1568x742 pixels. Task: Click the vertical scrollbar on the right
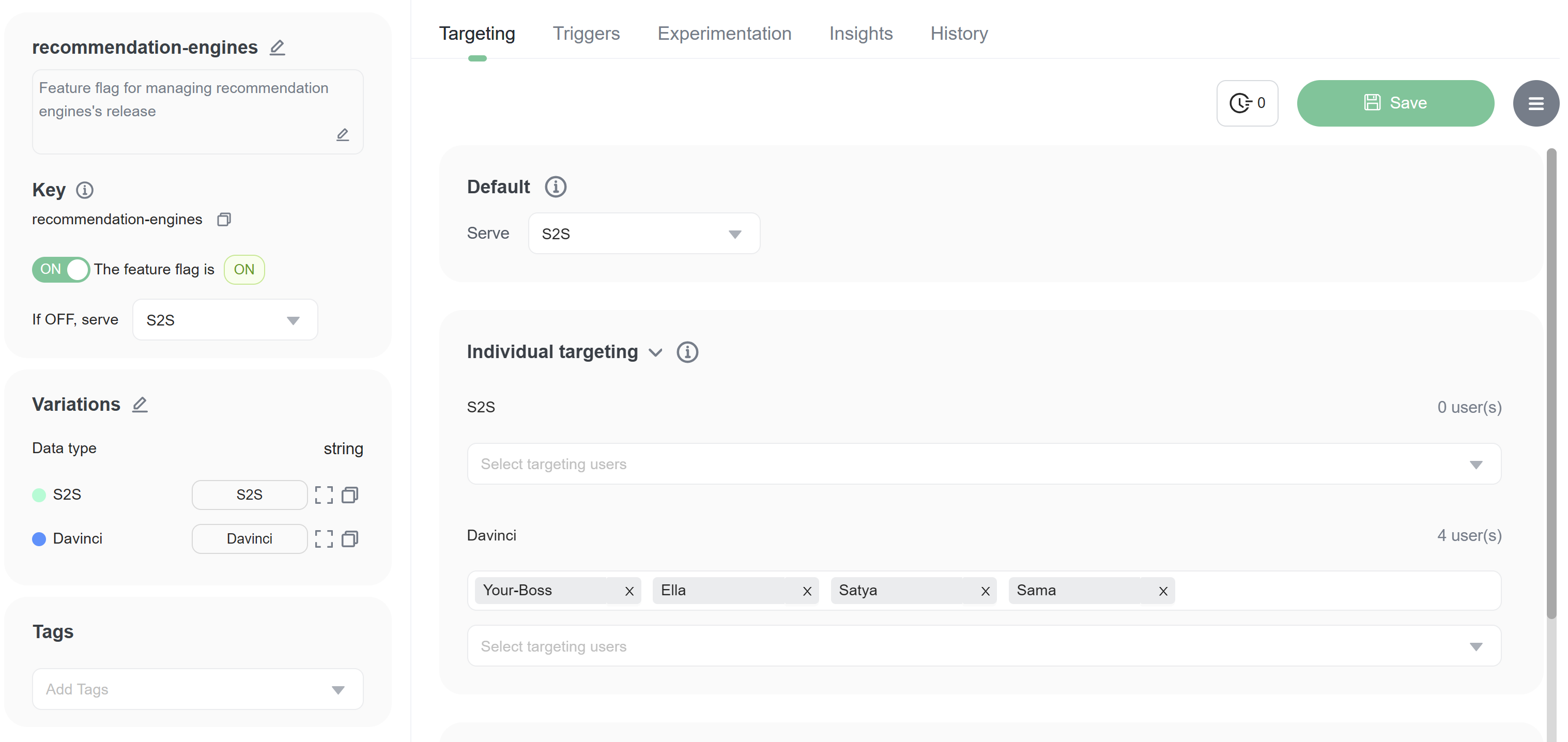click(1551, 383)
